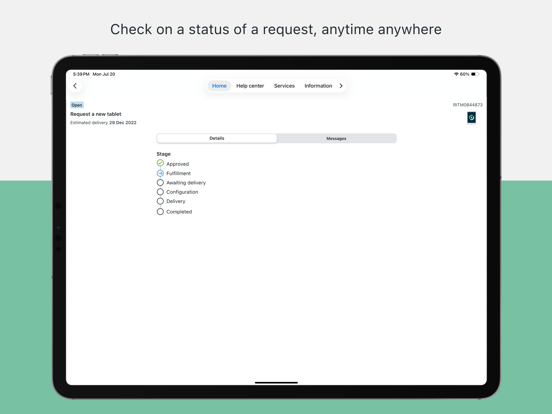Click the Awaiting delivery stage circle
Image resolution: width=552 pixels, height=414 pixels.
coord(160,183)
